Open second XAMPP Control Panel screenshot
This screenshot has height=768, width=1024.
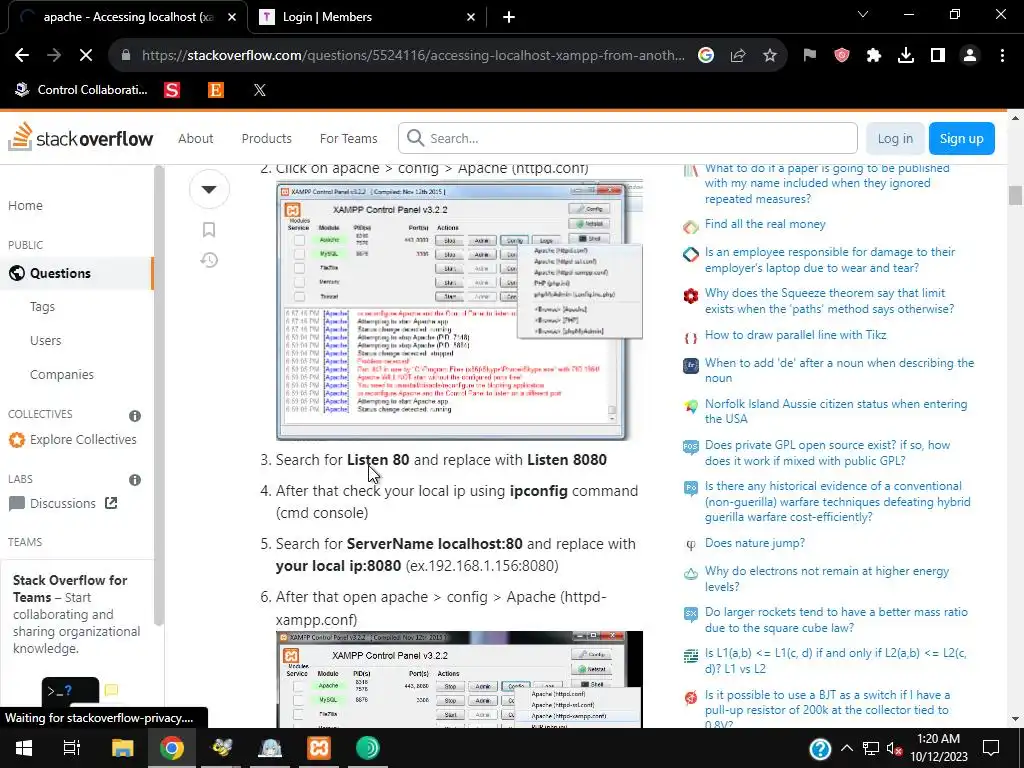coord(459,679)
